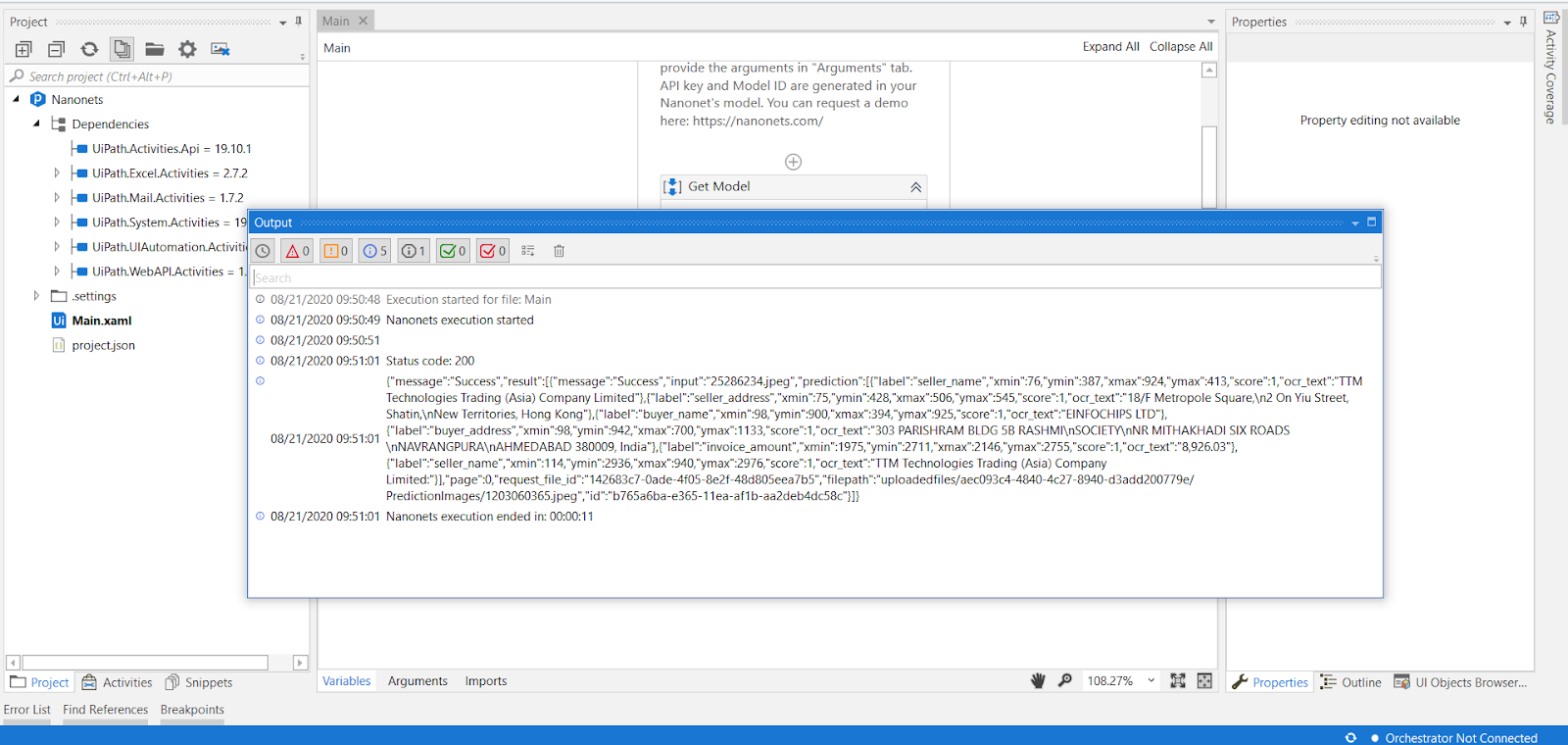Screen dimensions: 1568x745
Task: Close the Main designer tab
Action: point(363,21)
